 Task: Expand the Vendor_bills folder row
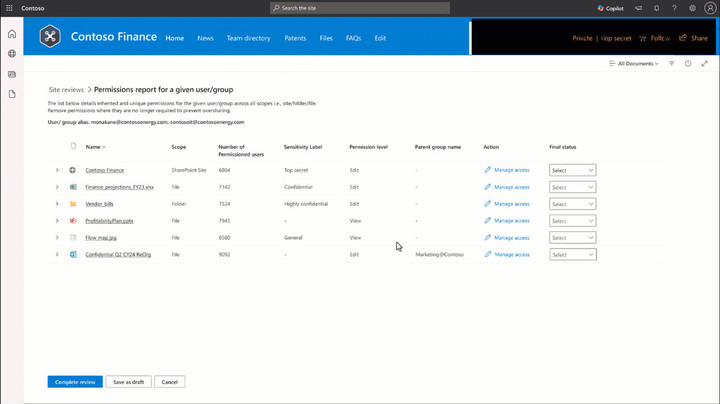(57, 204)
